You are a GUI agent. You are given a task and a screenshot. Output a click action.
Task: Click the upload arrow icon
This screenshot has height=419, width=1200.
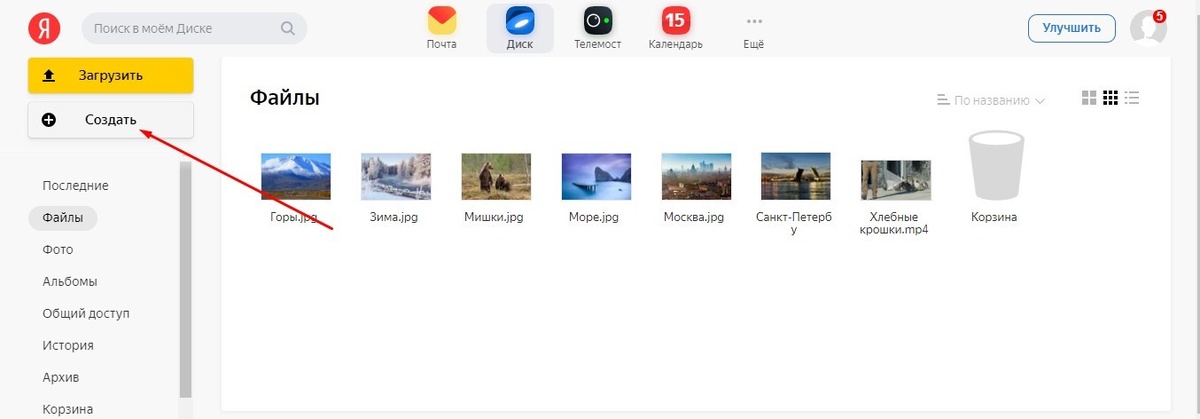tap(49, 76)
